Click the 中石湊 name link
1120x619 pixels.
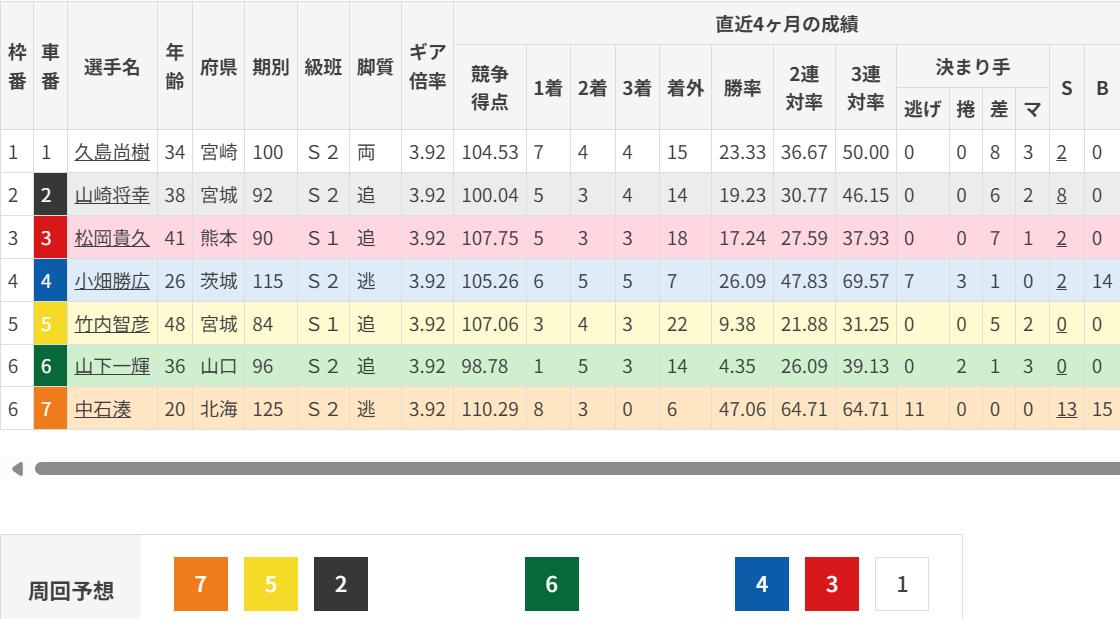coord(102,409)
